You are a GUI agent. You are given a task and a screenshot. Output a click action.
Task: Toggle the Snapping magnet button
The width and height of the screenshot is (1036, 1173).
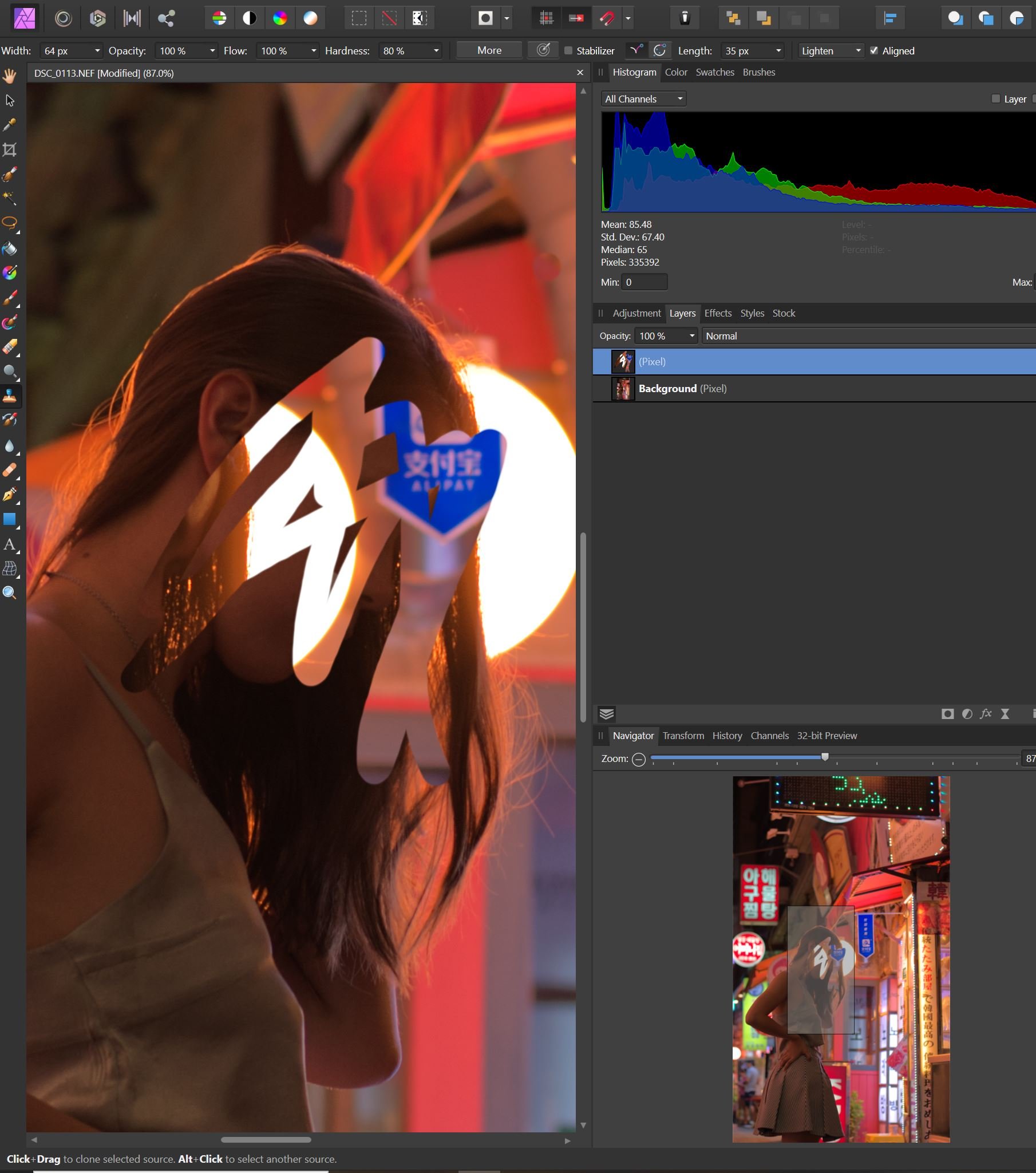click(x=607, y=18)
